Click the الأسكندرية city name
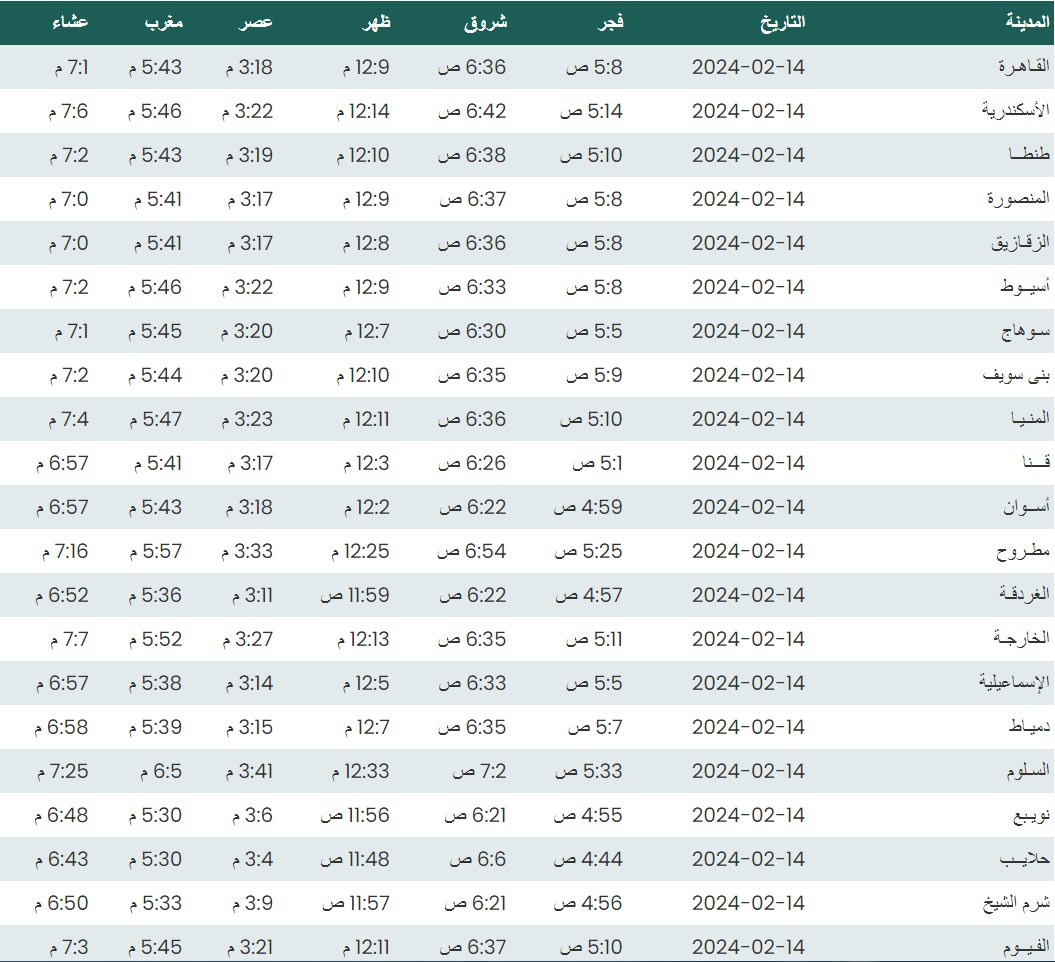1055x962 pixels. point(1015,111)
